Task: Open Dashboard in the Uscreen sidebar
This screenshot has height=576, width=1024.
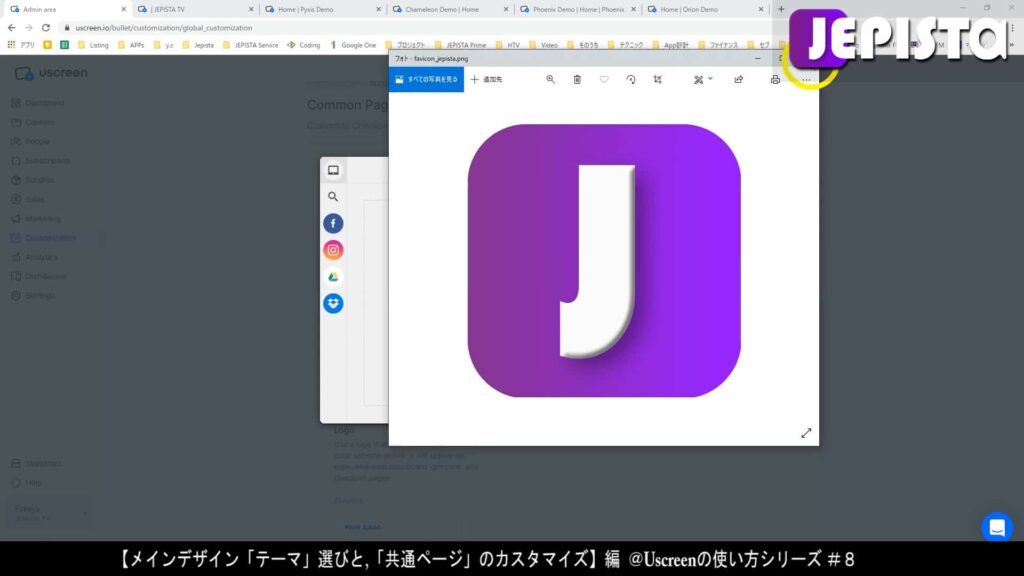Action: 38,103
